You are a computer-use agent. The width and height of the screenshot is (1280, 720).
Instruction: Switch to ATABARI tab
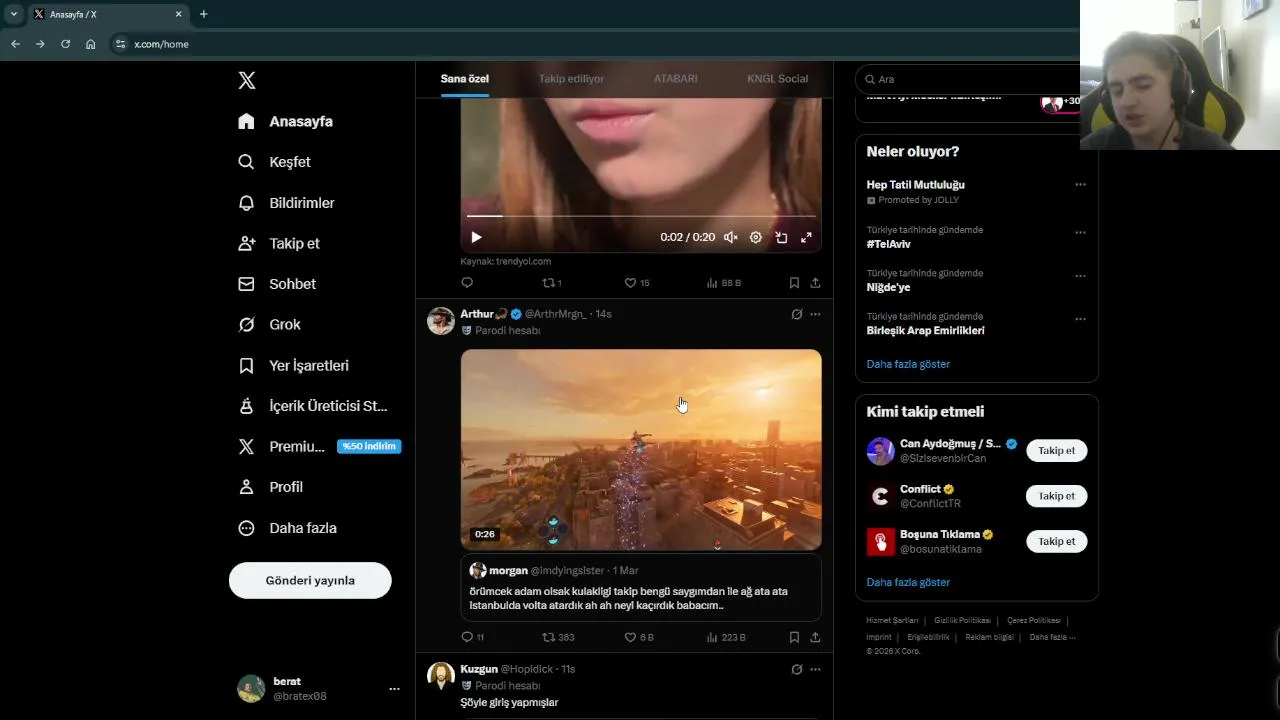coord(676,78)
